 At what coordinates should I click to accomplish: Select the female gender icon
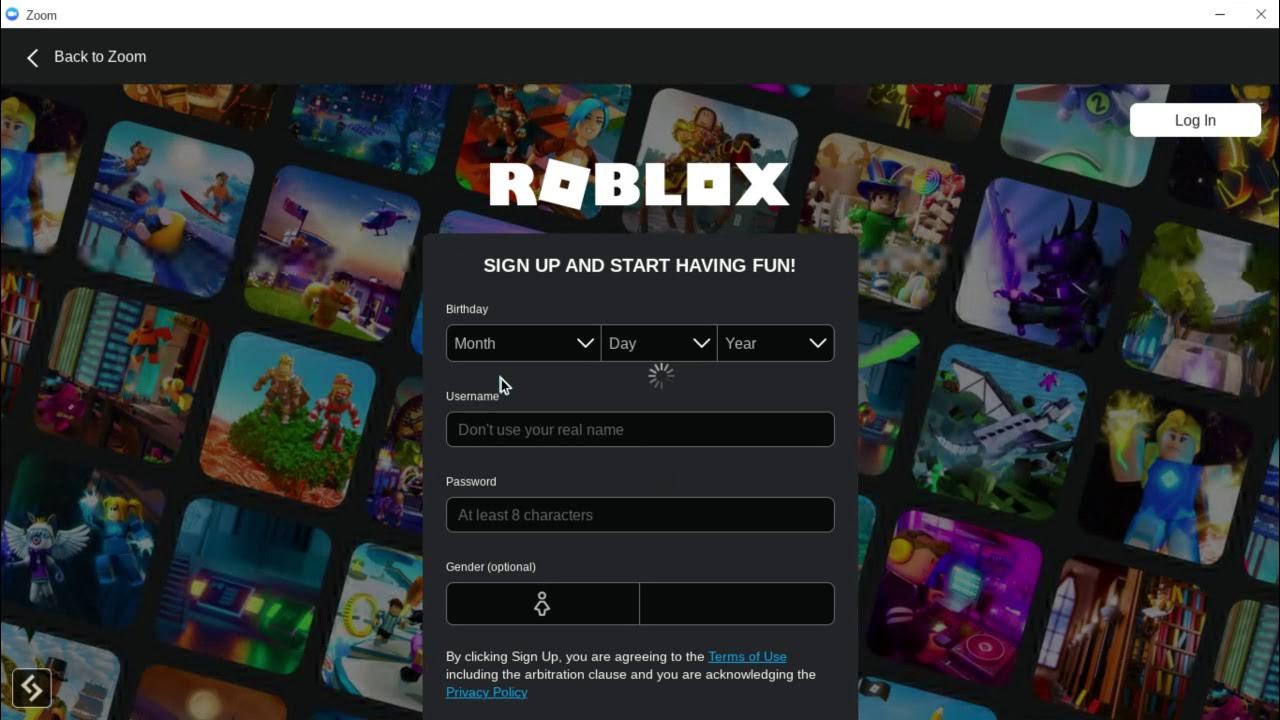click(542, 604)
